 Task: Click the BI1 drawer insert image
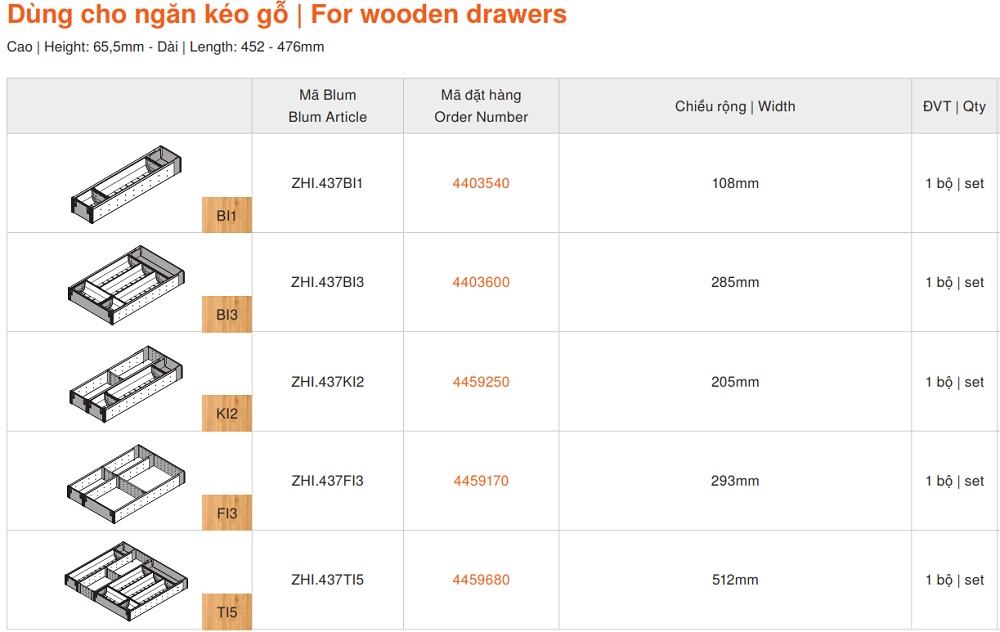click(x=127, y=183)
